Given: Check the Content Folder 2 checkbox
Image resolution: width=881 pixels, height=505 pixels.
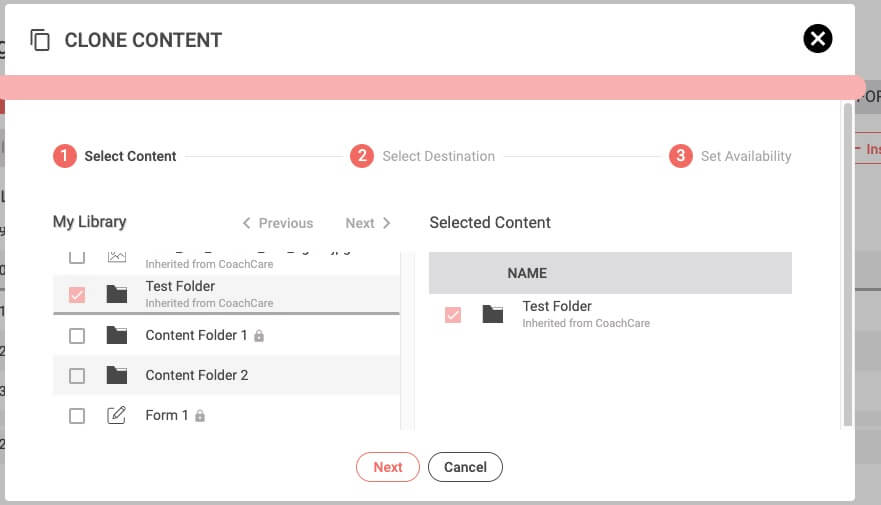Looking at the screenshot, I should (x=77, y=376).
